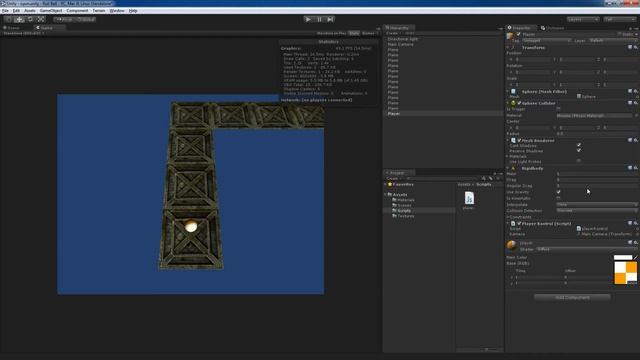This screenshot has width=640, height=360.
Task: Open Transform component gear settings
Action: click(636, 47)
